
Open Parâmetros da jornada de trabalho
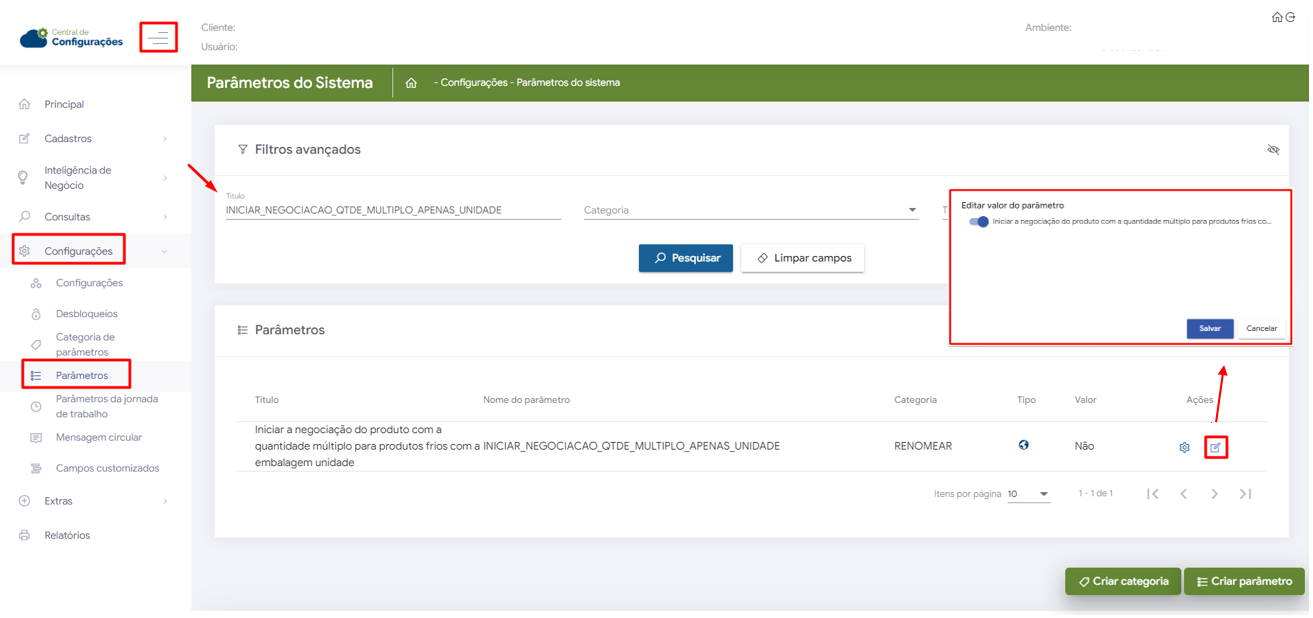click(106, 407)
